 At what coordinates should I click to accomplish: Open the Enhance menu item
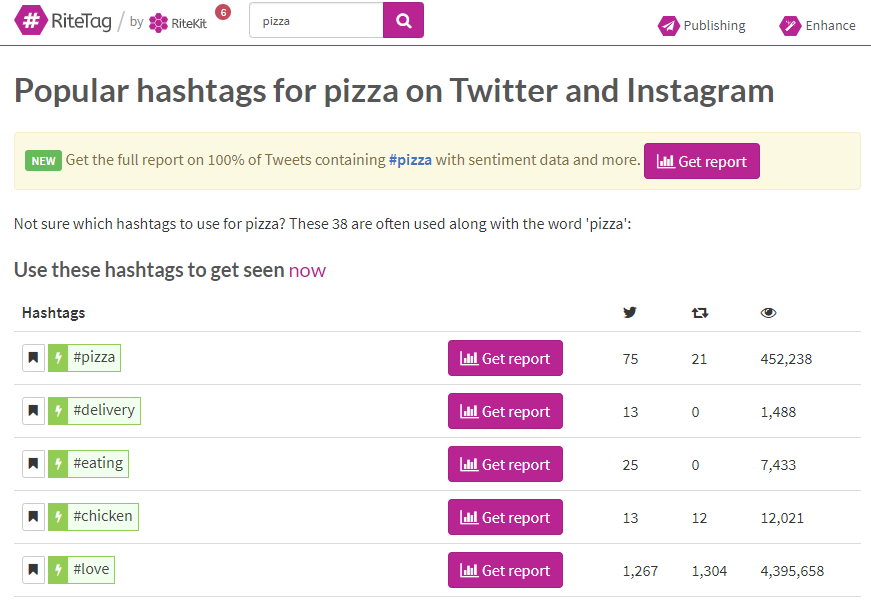(817, 26)
